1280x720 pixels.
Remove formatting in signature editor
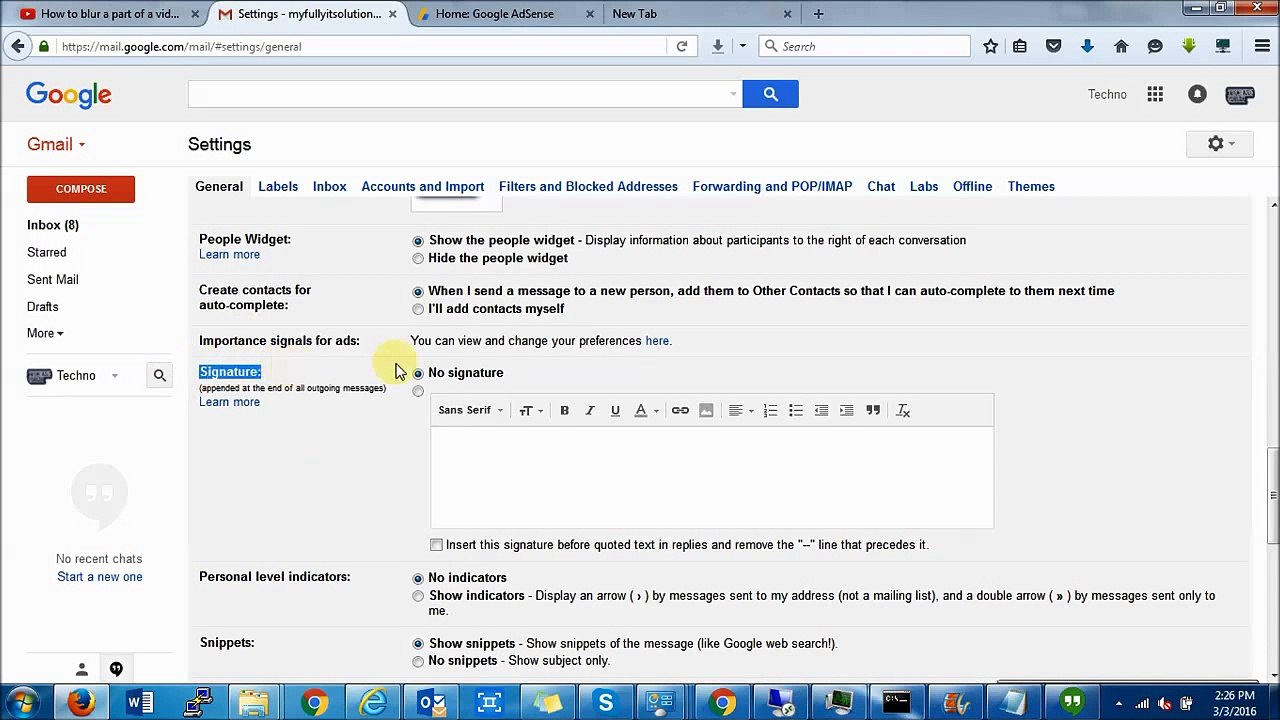pos(903,410)
